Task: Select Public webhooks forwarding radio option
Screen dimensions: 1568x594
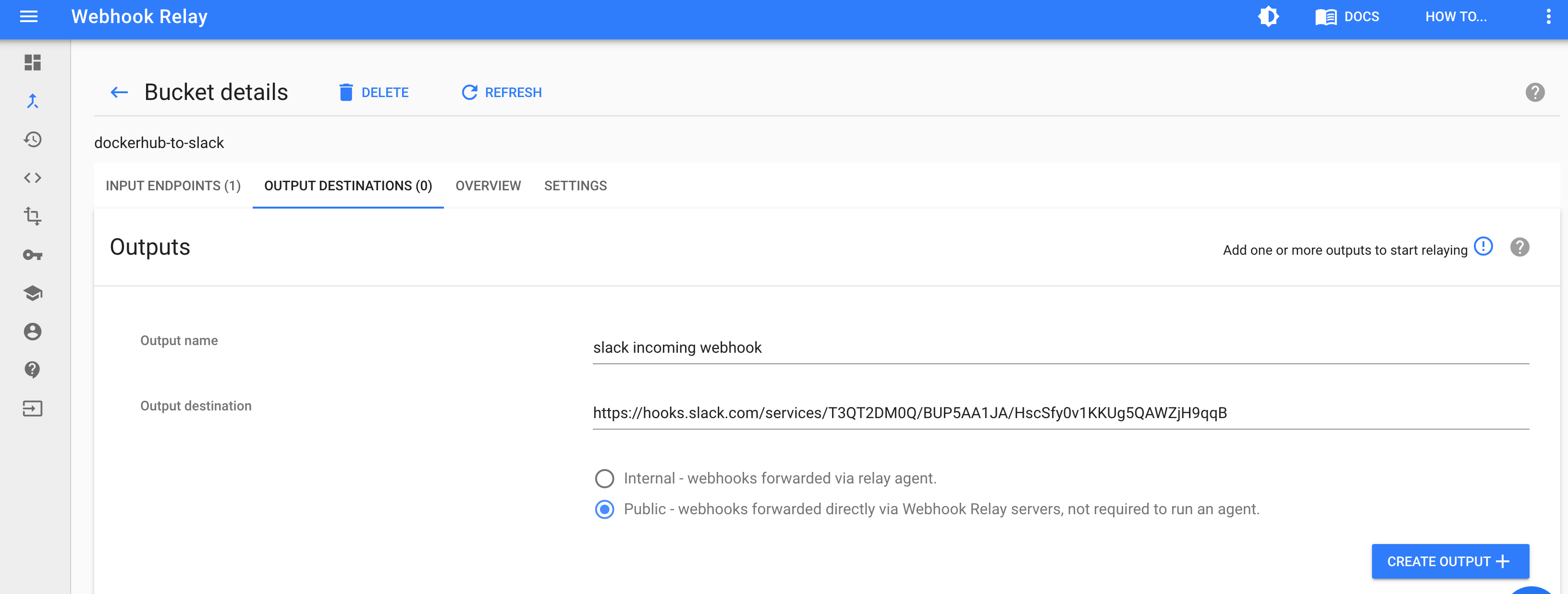Action: (x=604, y=509)
